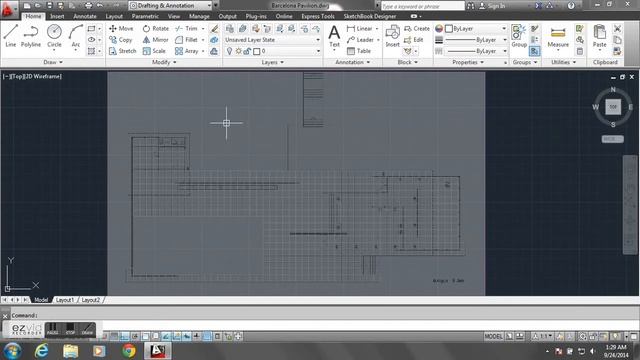Image resolution: width=640 pixels, height=360 pixels.
Task: Select the Arc tool
Action: click(76, 36)
